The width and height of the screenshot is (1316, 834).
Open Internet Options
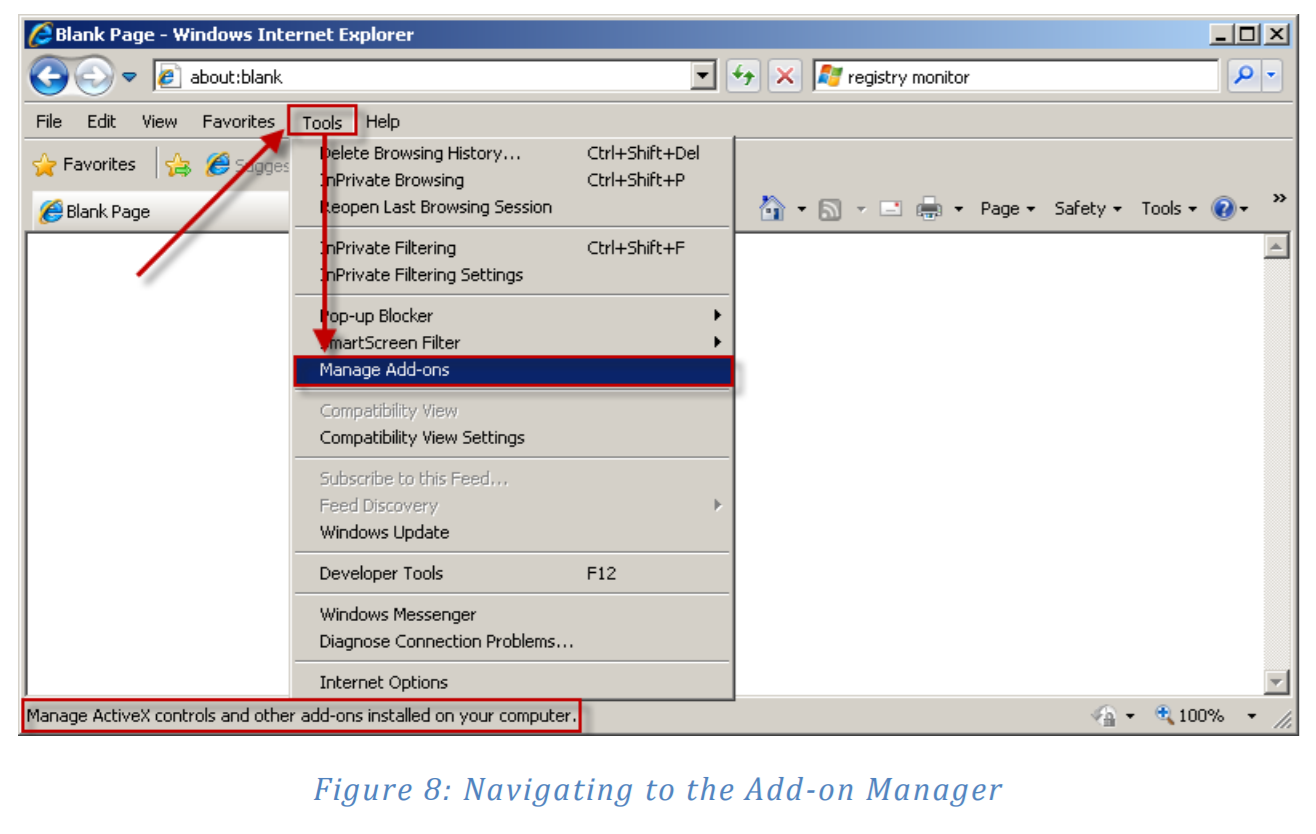512,683
